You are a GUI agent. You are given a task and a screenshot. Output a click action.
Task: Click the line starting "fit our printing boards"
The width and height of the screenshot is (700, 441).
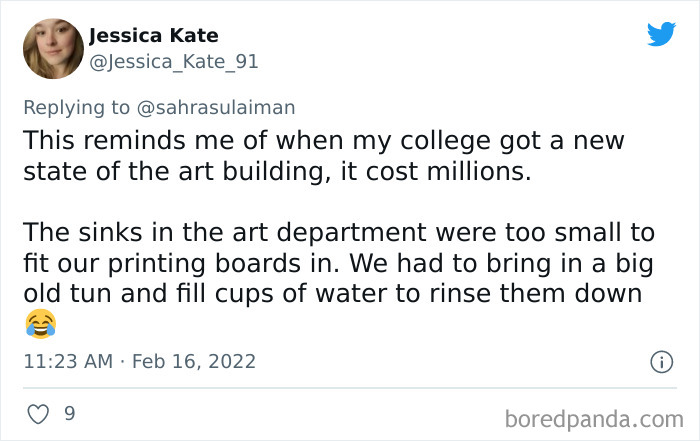[x=337, y=264]
